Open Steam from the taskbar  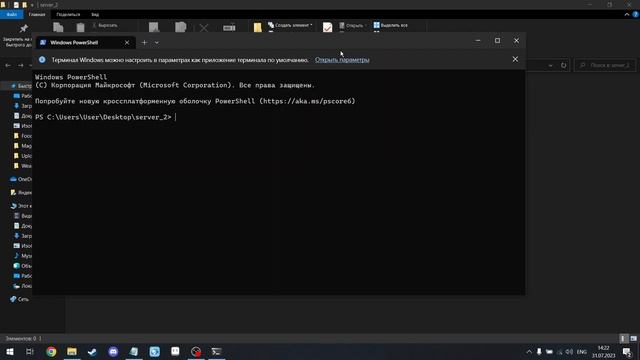coord(92,351)
